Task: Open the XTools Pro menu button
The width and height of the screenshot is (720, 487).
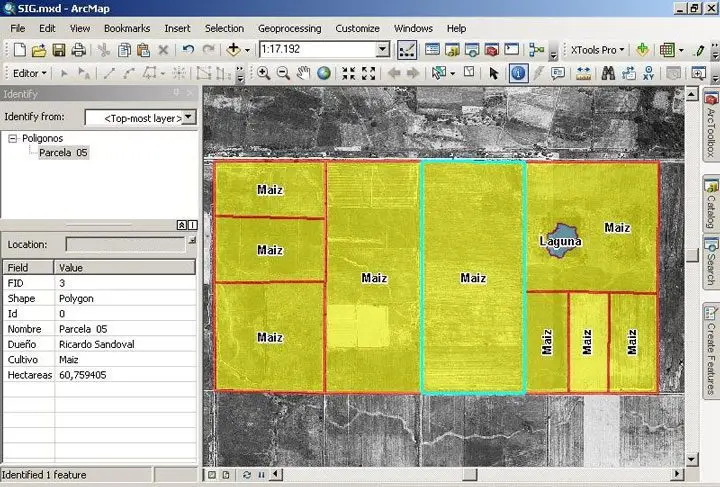Action: coord(596,49)
